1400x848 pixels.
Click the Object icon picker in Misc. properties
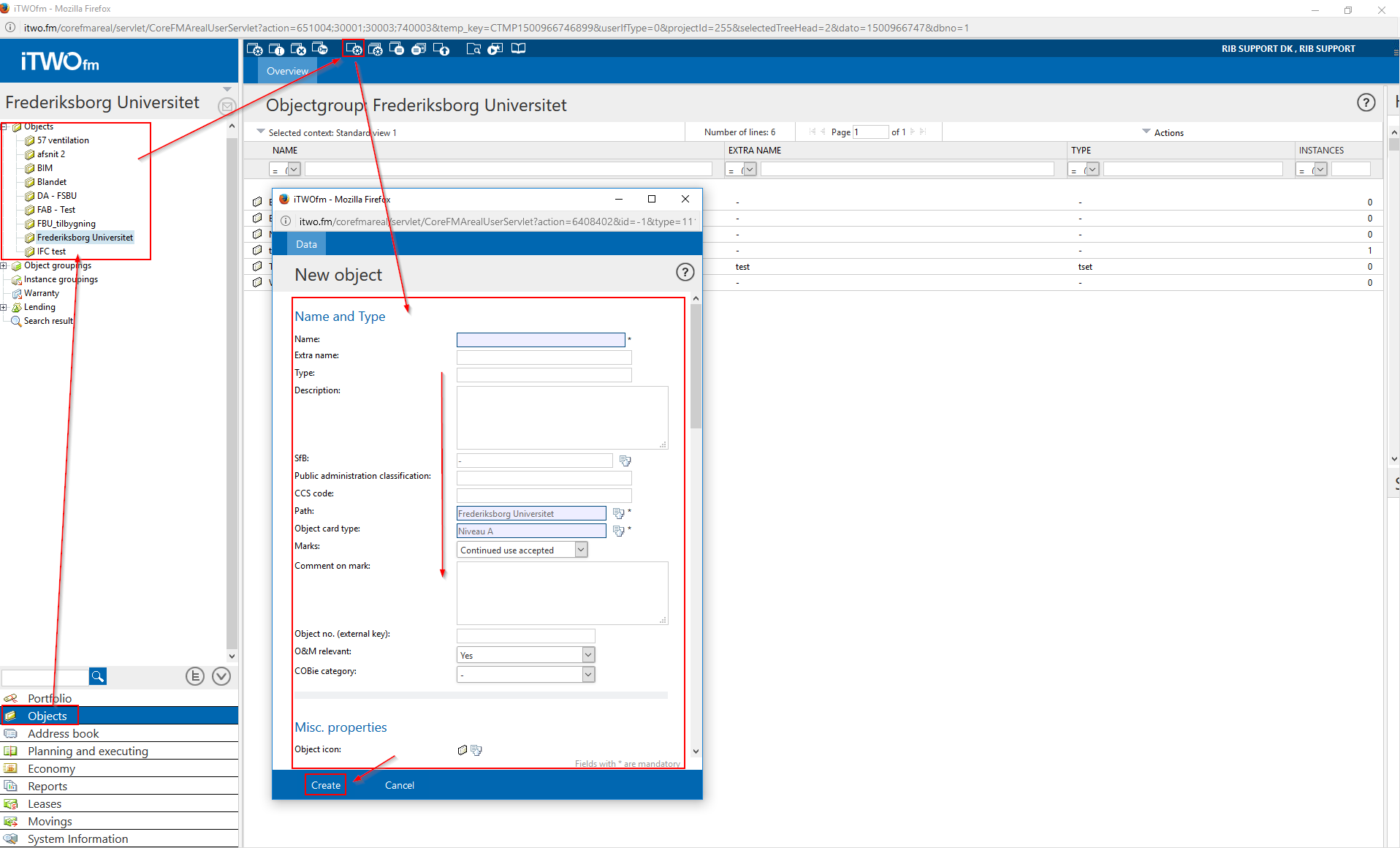point(476,750)
